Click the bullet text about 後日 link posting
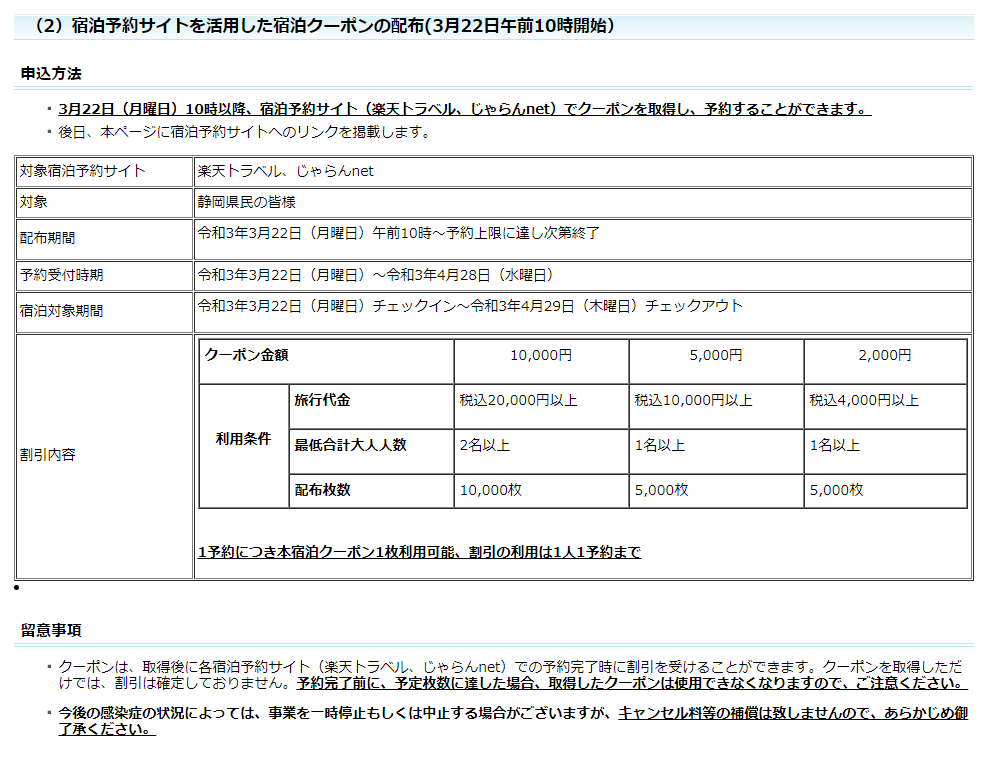 [x=244, y=131]
